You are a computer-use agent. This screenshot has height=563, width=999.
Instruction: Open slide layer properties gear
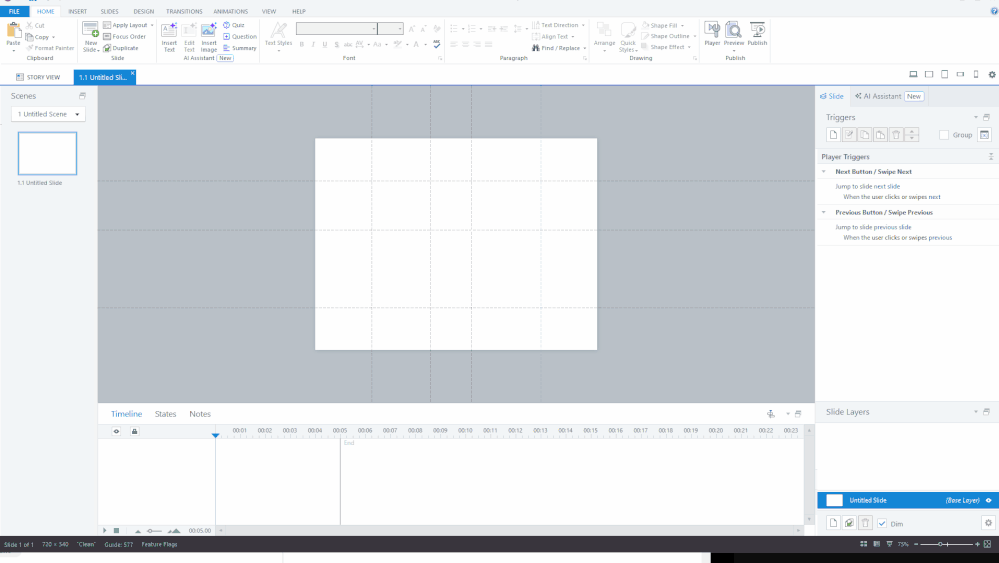tap(988, 523)
